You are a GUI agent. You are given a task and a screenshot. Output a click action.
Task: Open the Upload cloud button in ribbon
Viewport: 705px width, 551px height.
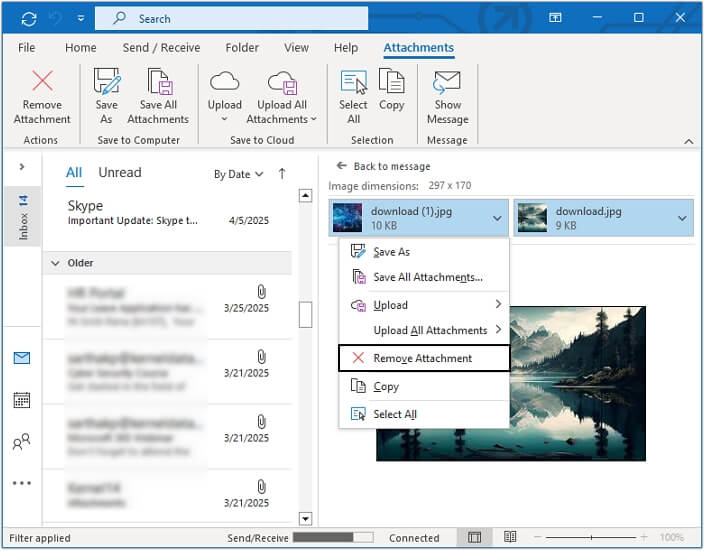coord(224,97)
